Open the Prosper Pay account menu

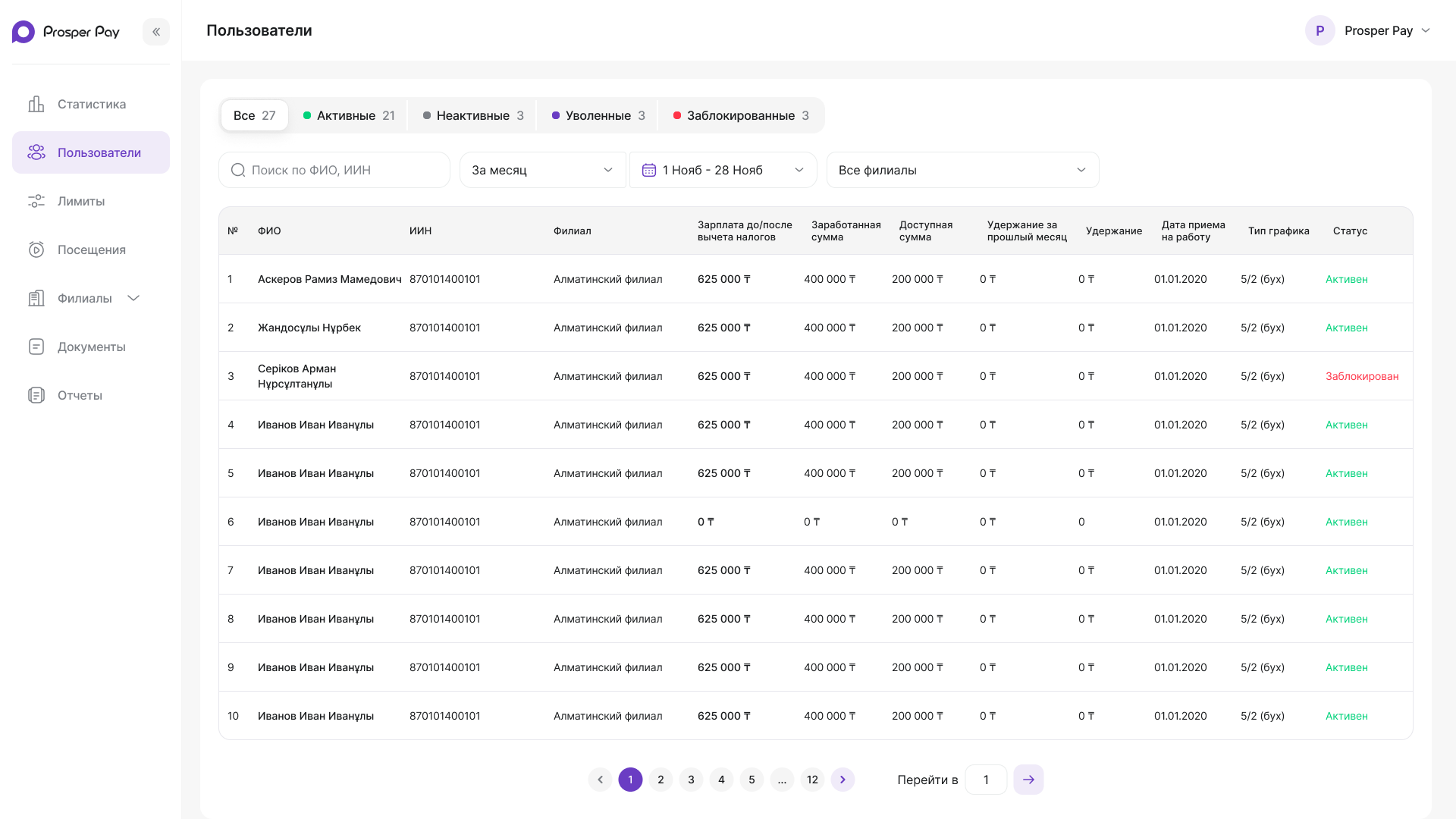click(1367, 30)
